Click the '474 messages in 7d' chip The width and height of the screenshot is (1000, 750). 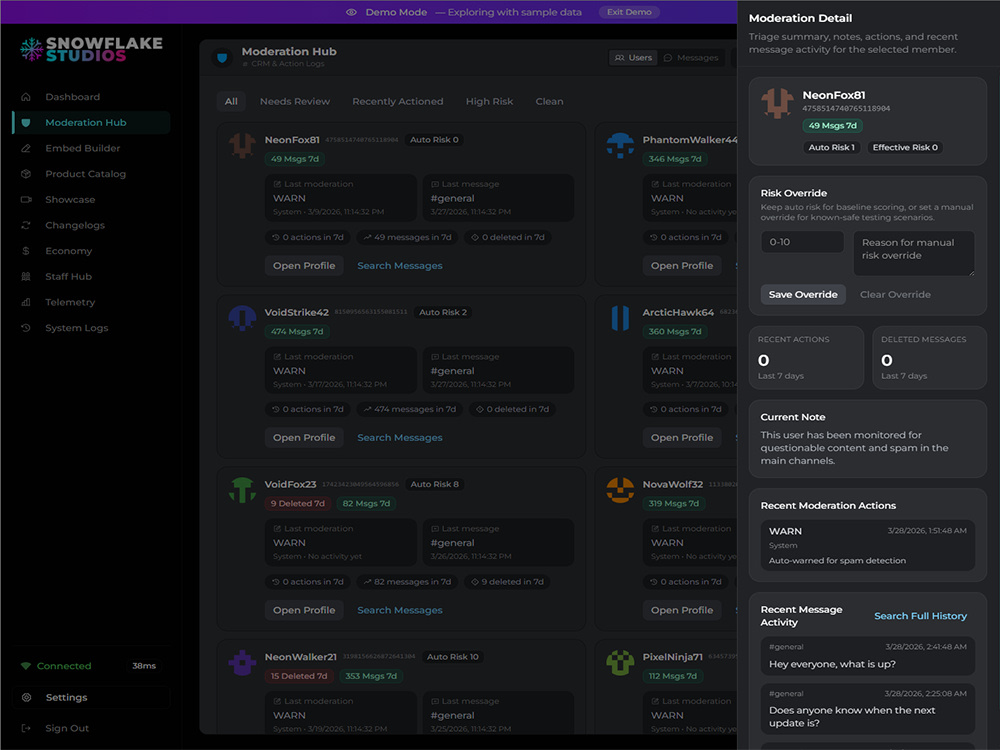coord(409,409)
